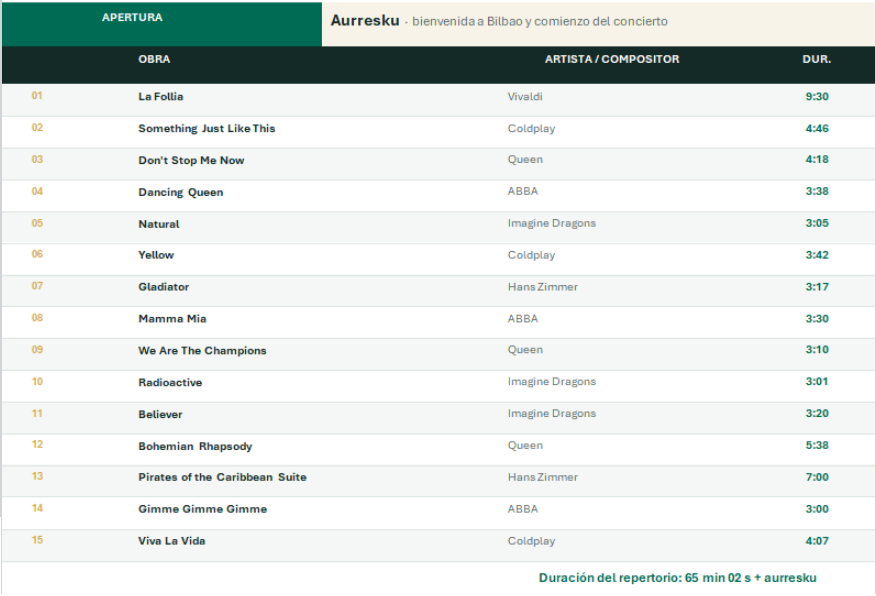Click the song title Yellow
The height and width of the screenshot is (596, 876).
(x=156, y=255)
